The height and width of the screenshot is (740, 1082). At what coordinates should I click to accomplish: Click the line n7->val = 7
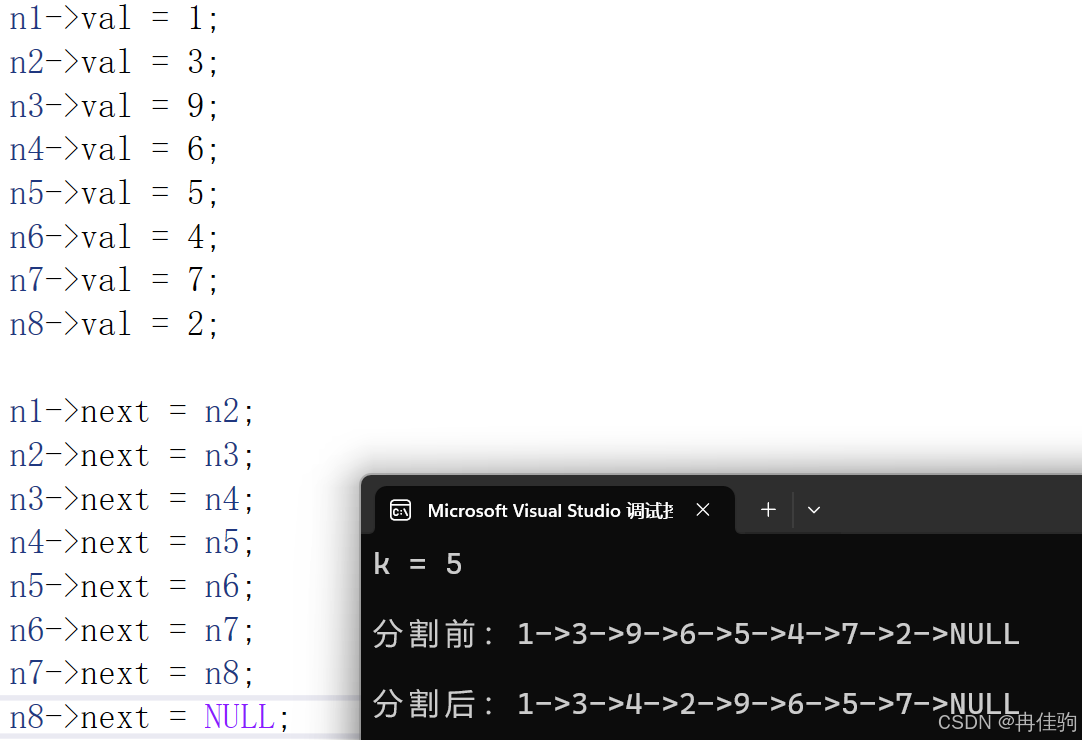(x=114, y=280)
